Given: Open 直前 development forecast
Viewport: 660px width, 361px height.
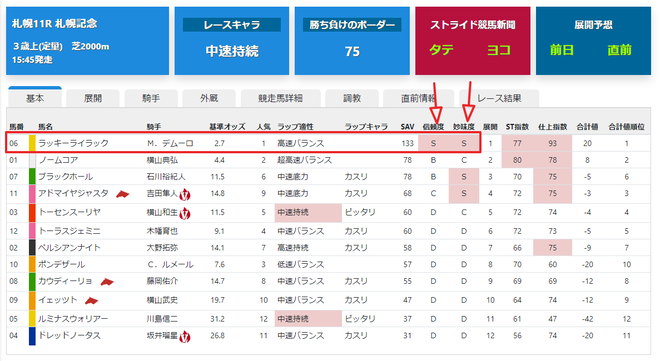Looking at the screenshot, I should coord(620,50).
